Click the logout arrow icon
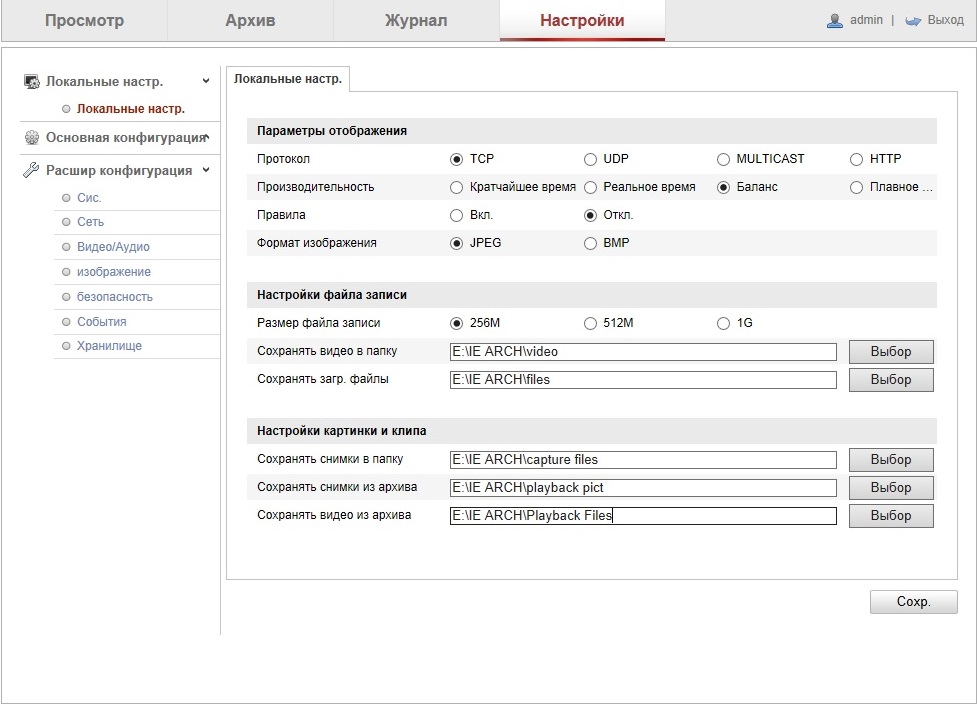This screenshot has width=977, height=704. tap(913, 21)
